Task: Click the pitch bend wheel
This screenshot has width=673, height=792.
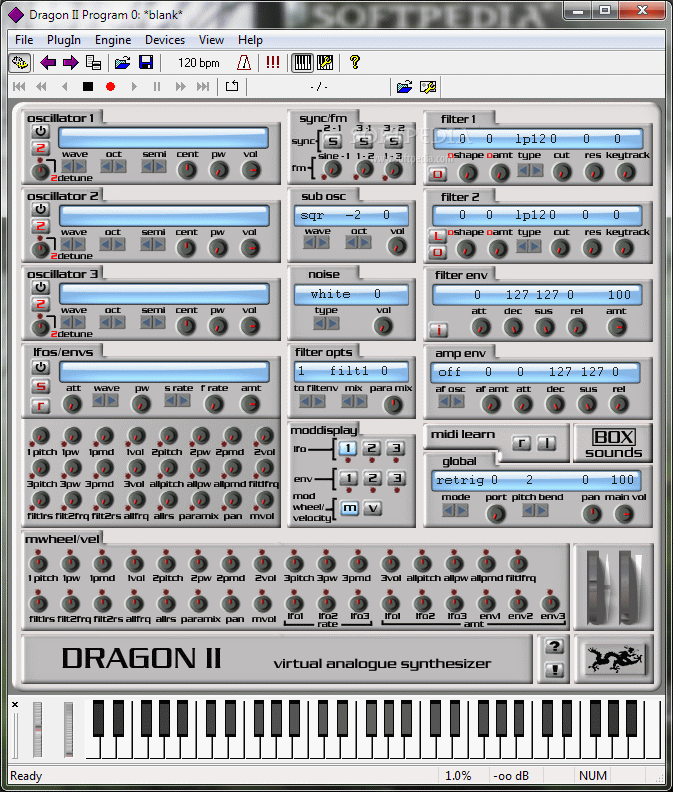Action: (x=598, y=587)
